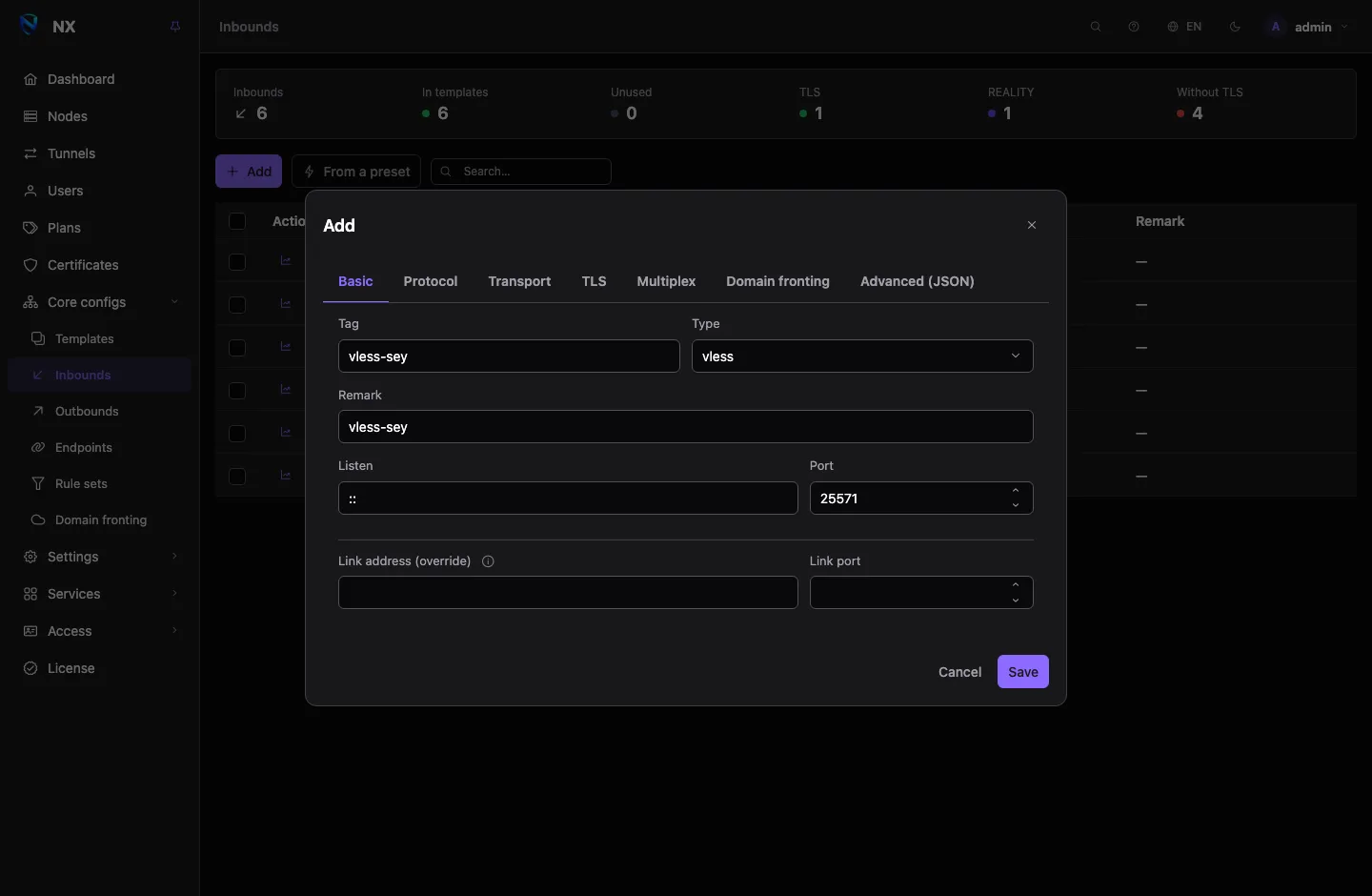Open the Domain fronting tab in the Add dialog
The width and height of the screenshot is (1372, 896).
[777, 281]
